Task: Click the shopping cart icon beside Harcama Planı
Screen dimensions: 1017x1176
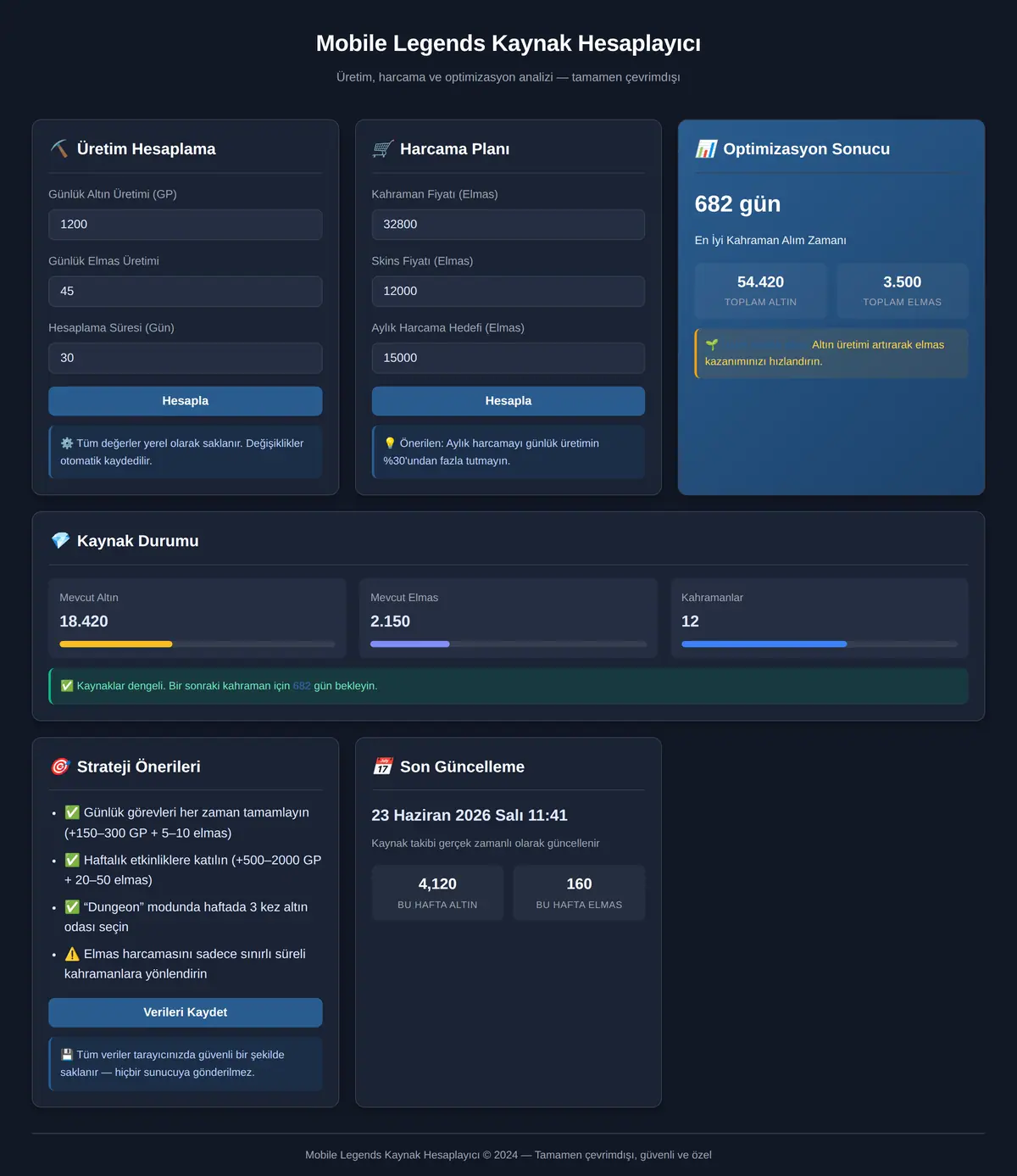Action: point(382,149)
